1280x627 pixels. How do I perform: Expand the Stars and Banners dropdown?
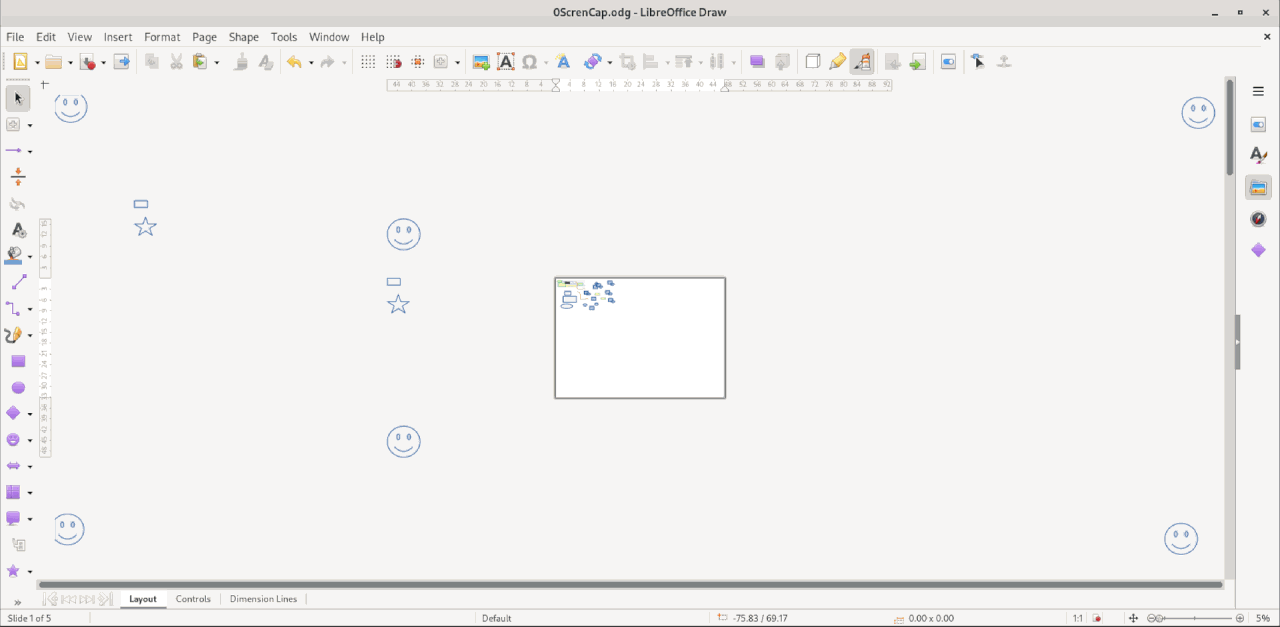(x=30, y=572)
